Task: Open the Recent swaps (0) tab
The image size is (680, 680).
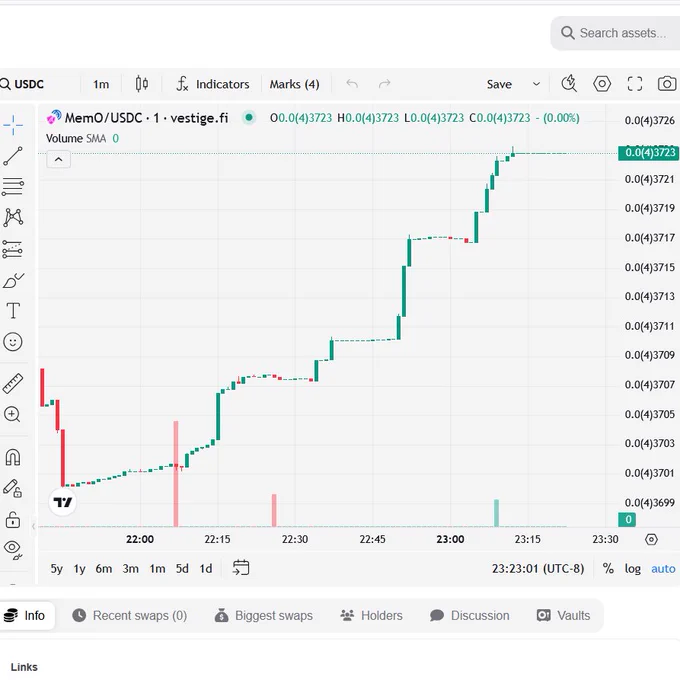Action: pyautogui.click(x=130, y=615)
